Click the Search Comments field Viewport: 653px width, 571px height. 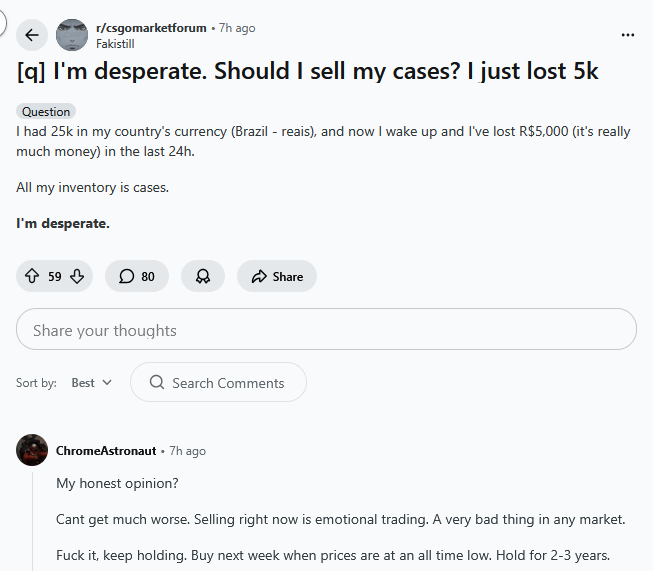[228, 382]
